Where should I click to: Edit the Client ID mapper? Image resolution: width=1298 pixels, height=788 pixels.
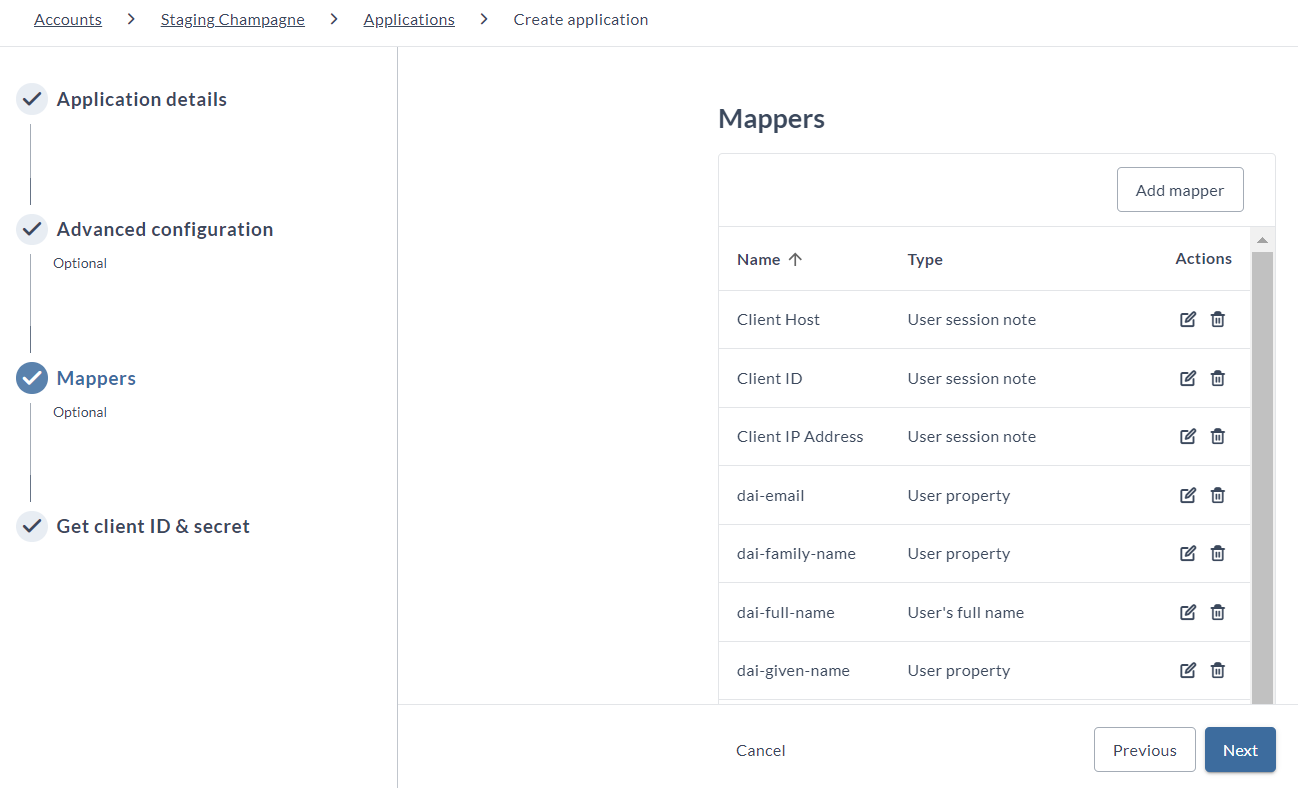point(1188,378)
